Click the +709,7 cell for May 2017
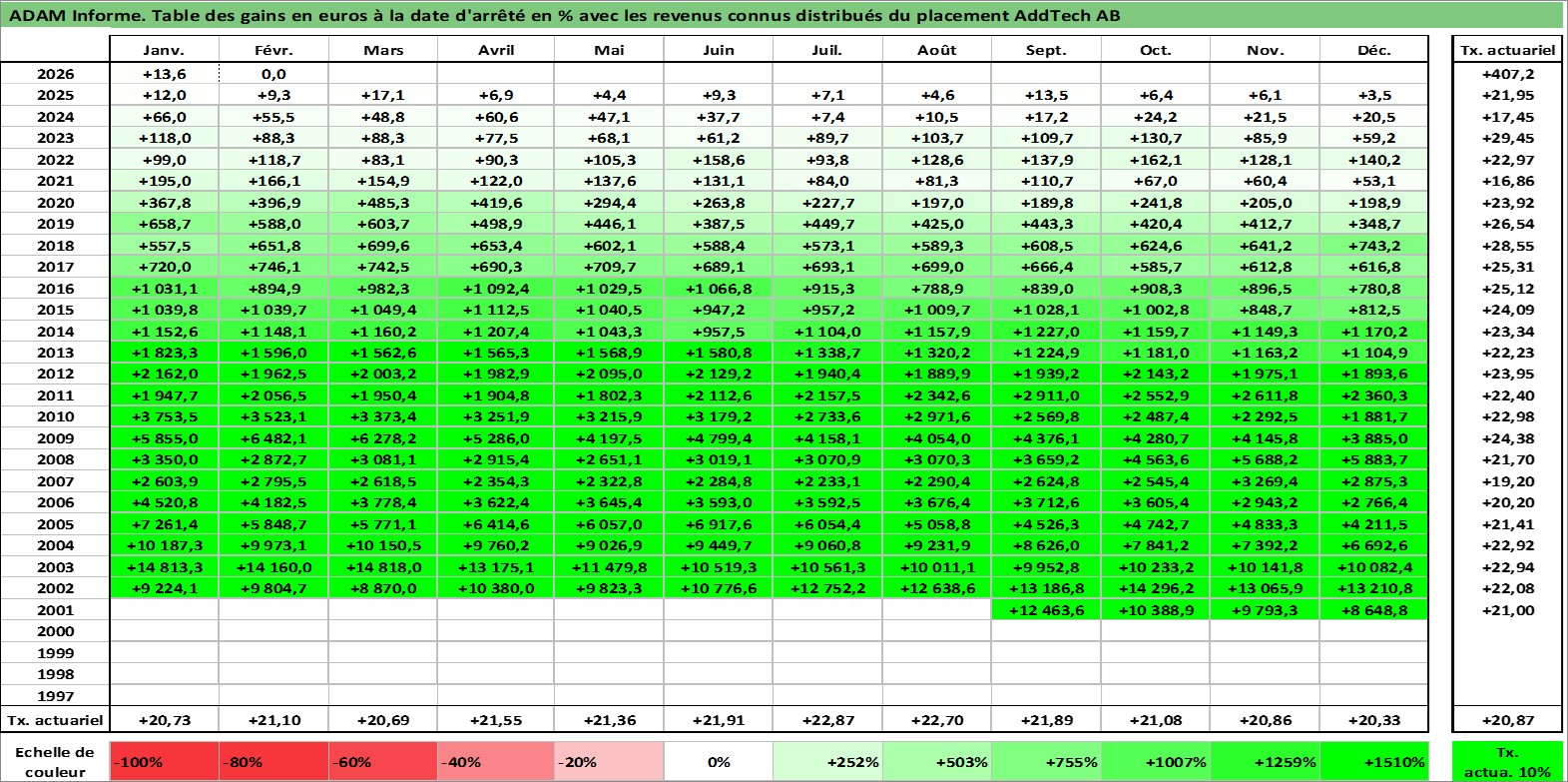The width and height of the screenshot is (1568, 782). (x=608, y=267)
